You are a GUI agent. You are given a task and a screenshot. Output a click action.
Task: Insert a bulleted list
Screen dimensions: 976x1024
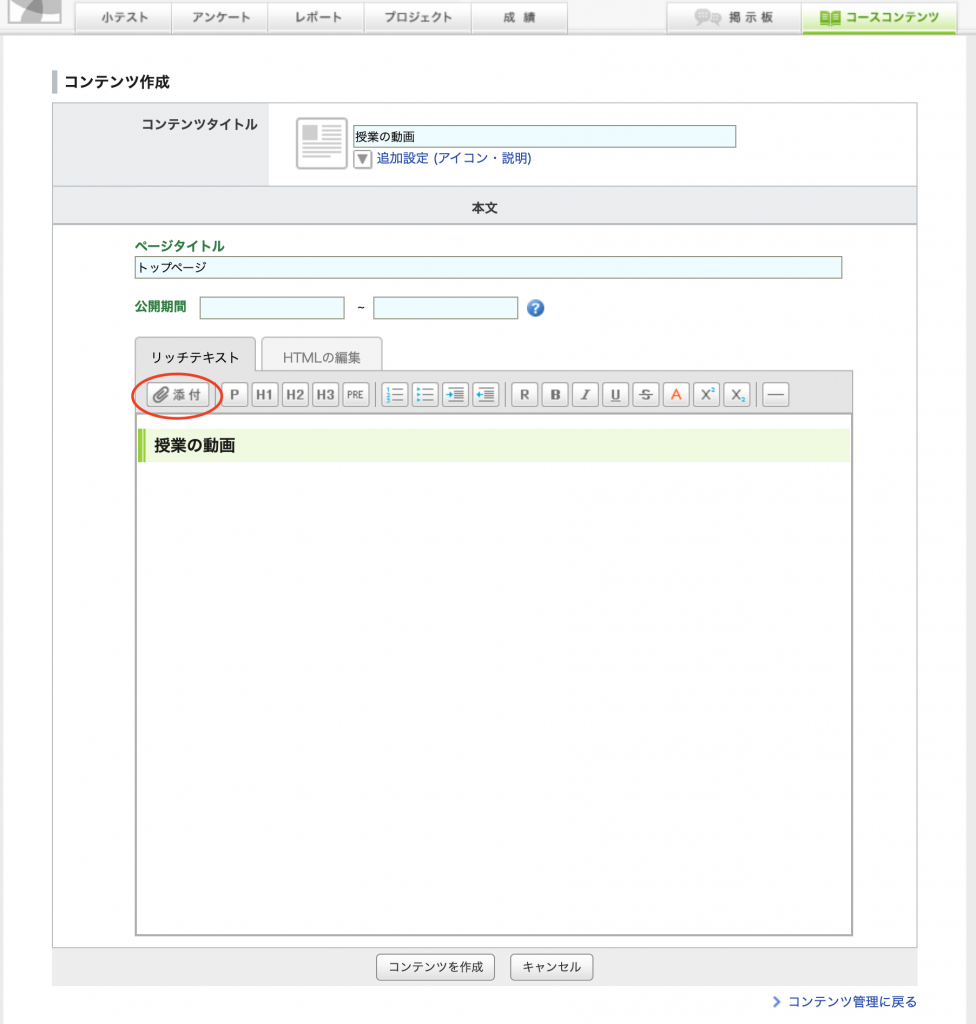click(425, 395)
